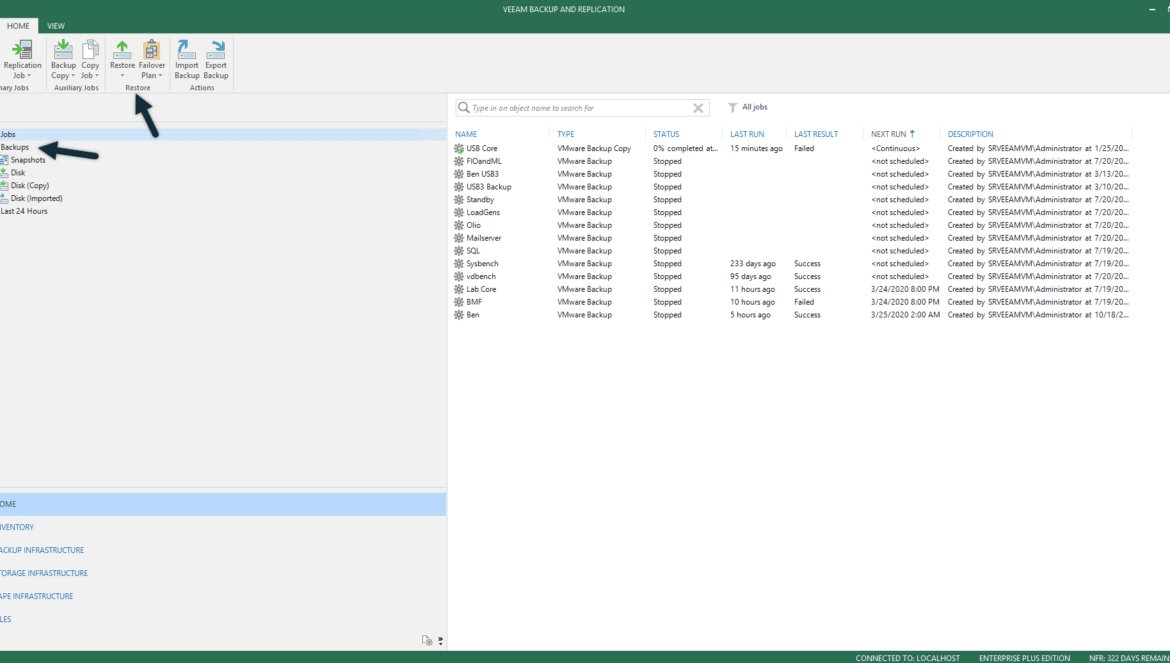Image resolution: width=1170 pixels, height=663 pixels.
Task: Select the Disk (Copy) tree node
Action: click(x=30, y=186)
